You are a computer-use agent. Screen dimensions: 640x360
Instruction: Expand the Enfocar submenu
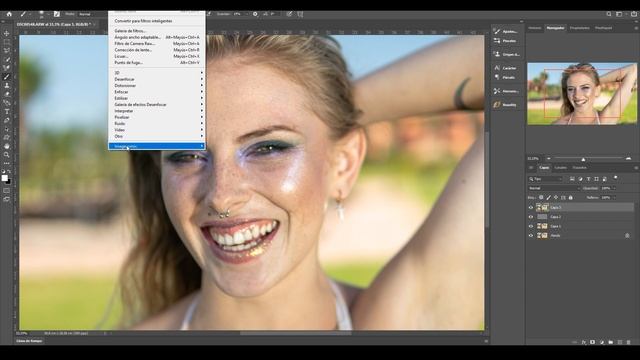point(157,92)
